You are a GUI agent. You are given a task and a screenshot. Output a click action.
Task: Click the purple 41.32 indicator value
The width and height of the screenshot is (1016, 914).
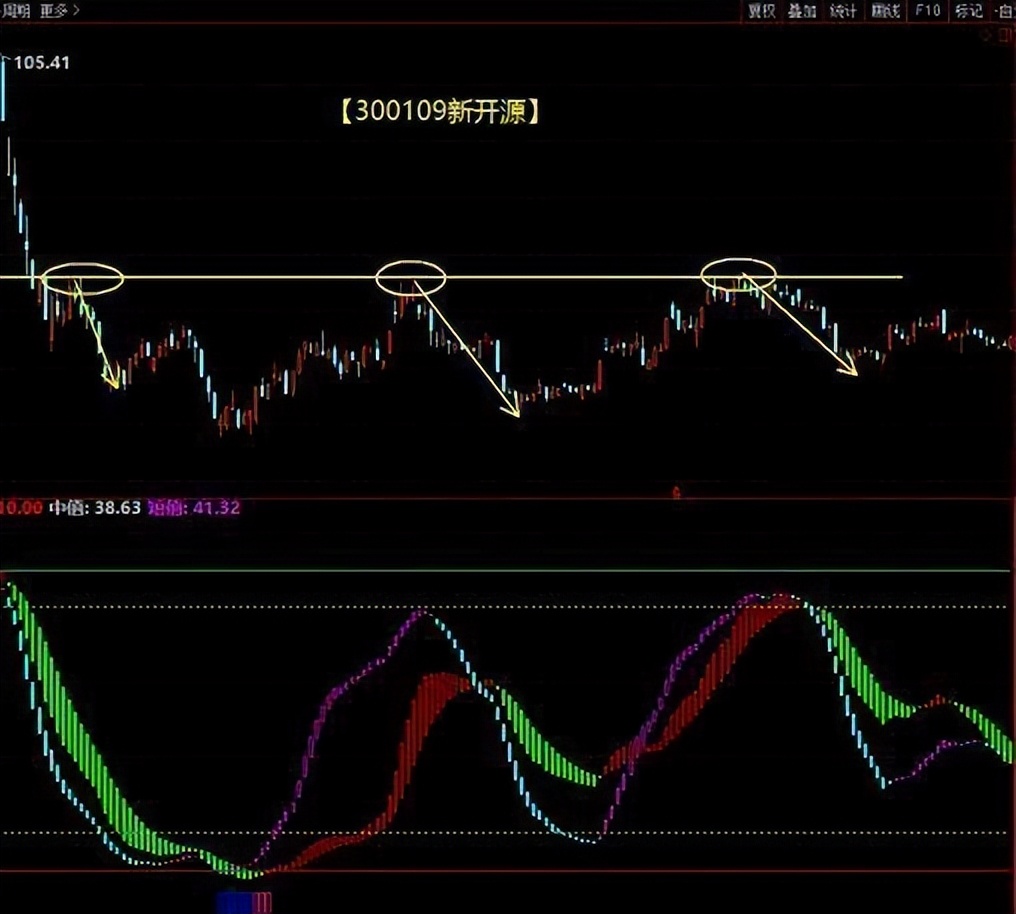pos(194,508)
